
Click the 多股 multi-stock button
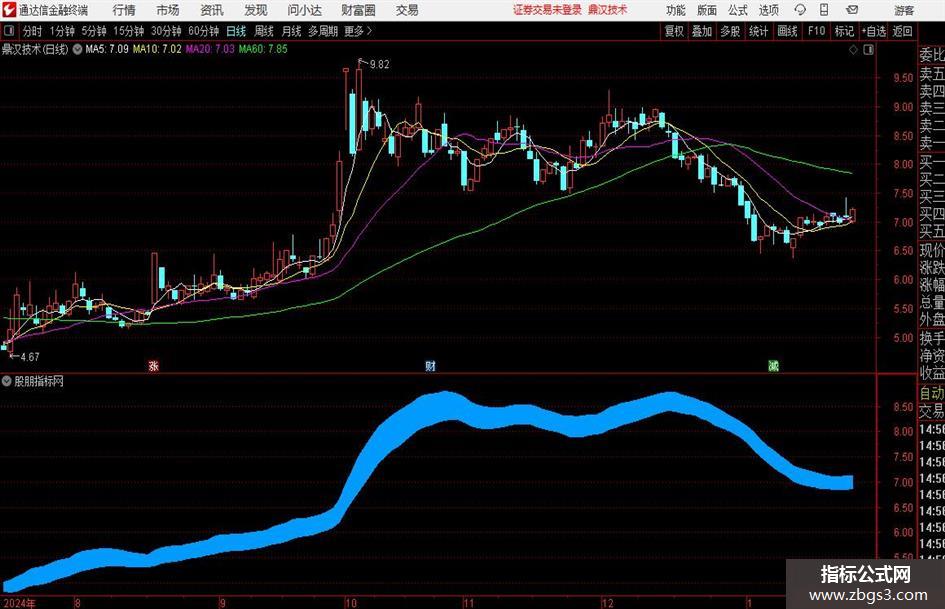(730, 31)
